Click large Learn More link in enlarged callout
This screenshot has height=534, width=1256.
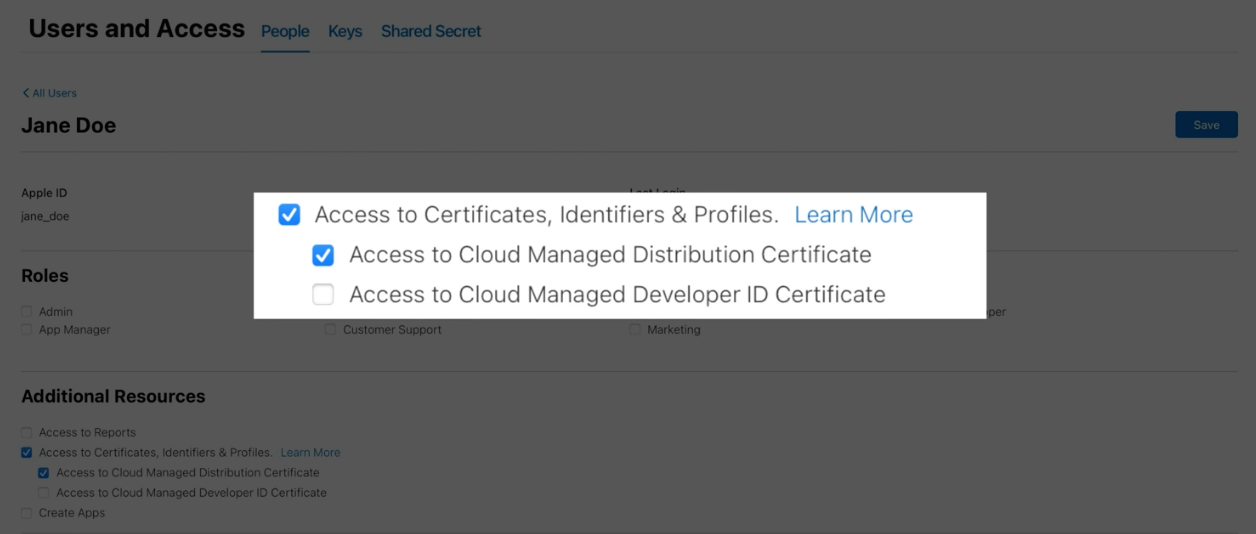point(853,215)
